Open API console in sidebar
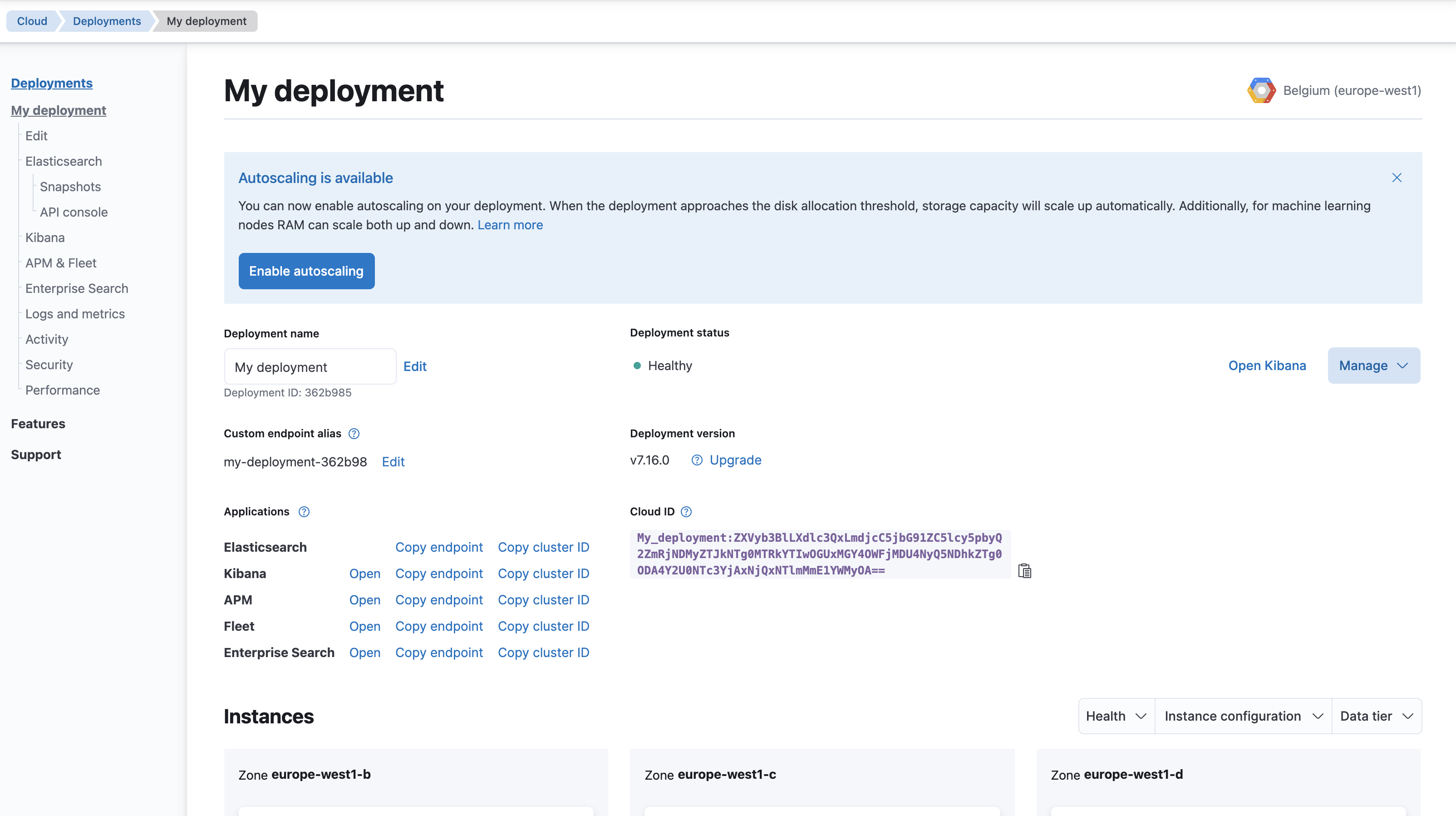The image size is (1456, 816). (x=74, y=212)
